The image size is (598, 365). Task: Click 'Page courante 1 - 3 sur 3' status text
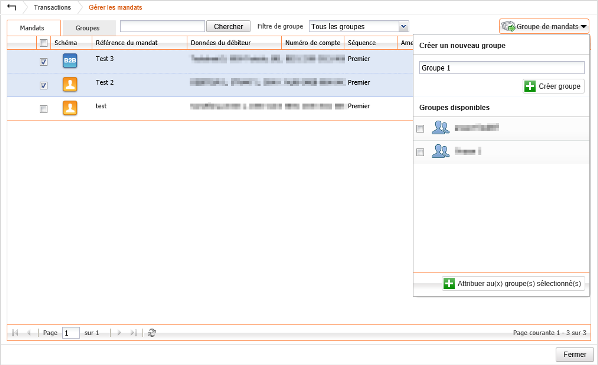tap(550, 333)
